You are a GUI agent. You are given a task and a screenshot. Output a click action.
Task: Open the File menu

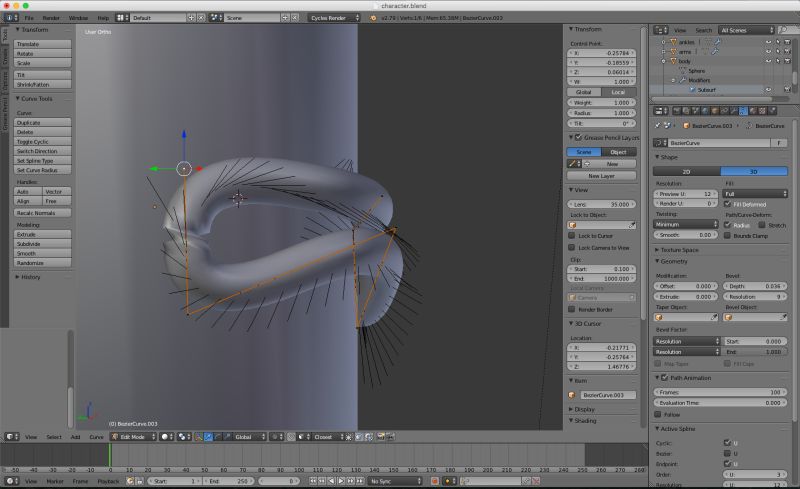point(29,18)
